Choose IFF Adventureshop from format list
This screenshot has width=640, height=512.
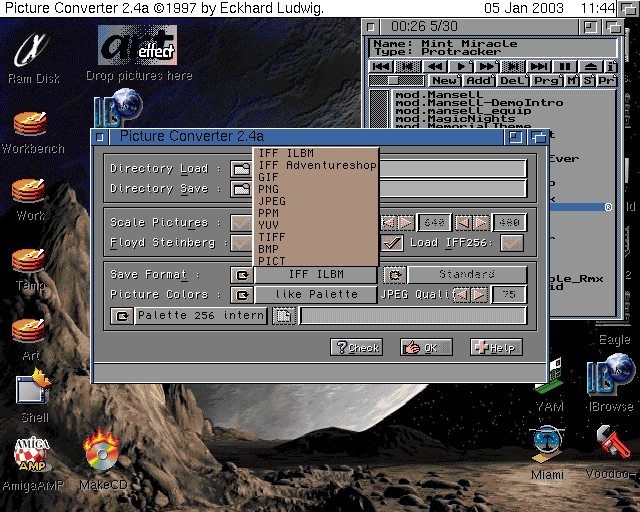tap(316, 165)
